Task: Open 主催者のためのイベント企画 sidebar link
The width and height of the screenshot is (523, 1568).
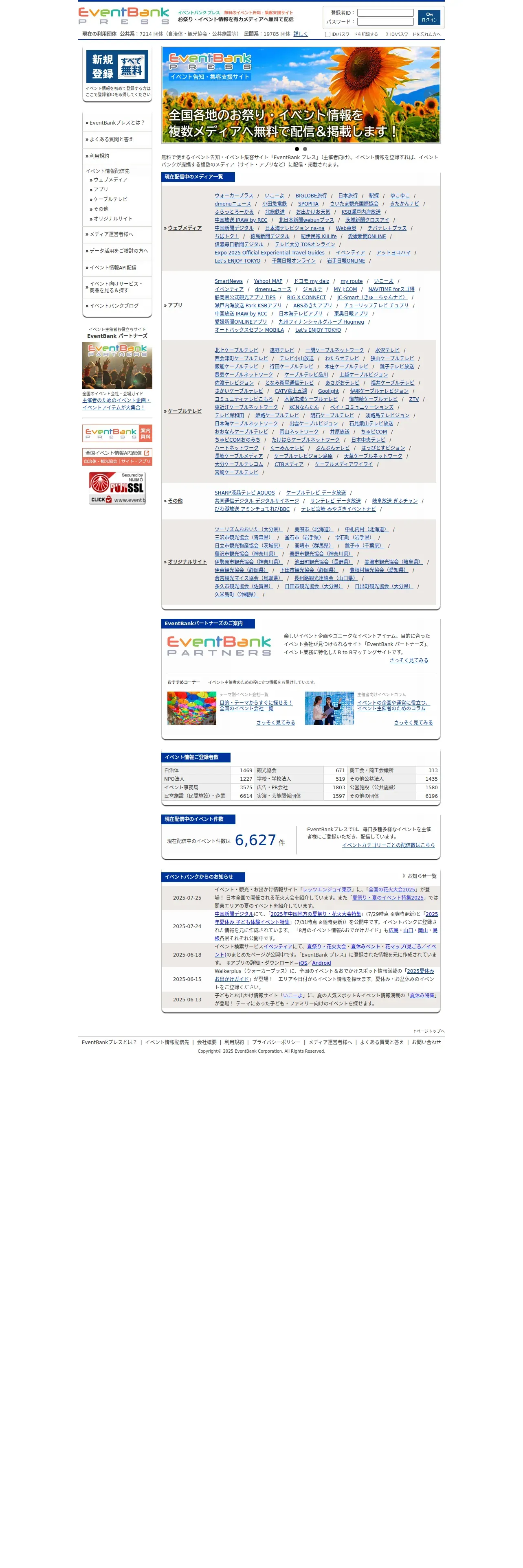Action: coord(116,403)
